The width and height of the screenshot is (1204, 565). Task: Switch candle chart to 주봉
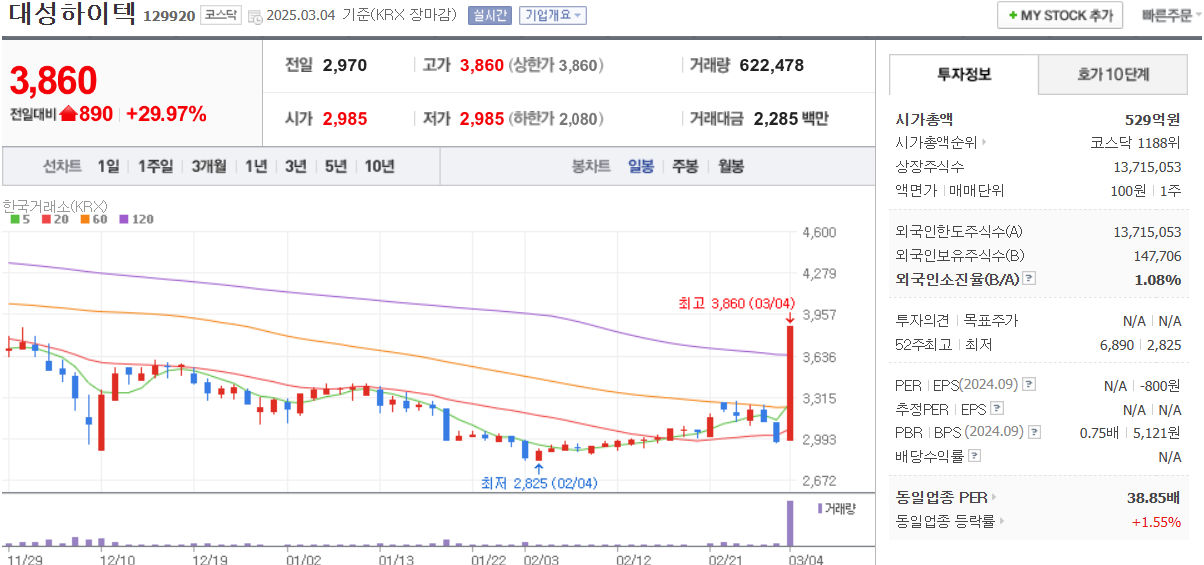tap(685, 166)
